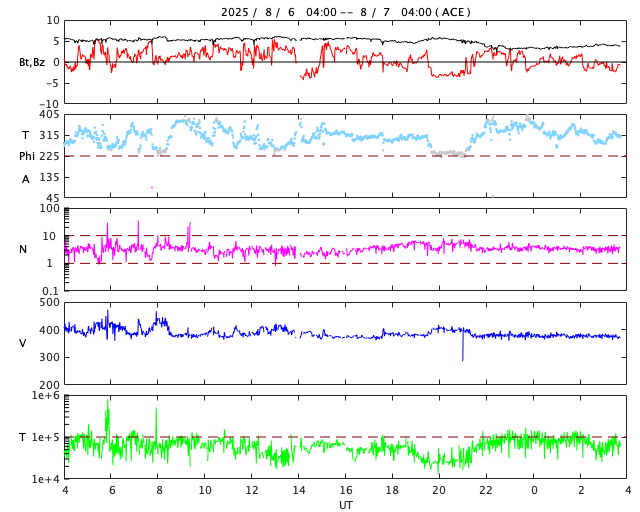Click the sharp downward velocity spike near 21 UT
The width and height of the screenshot is (640, 512).
click(463, 346)
